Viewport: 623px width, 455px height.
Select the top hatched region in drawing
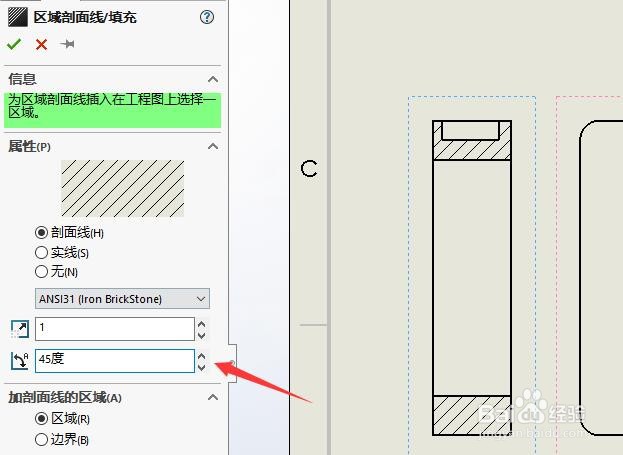coord(472,150)
